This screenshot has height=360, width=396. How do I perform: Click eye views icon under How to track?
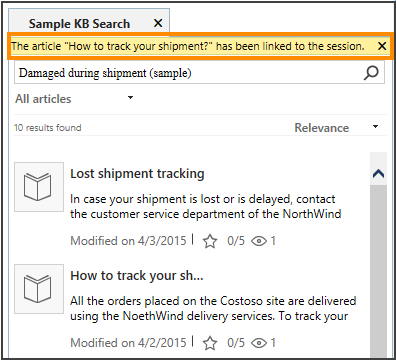pos(259,343)
